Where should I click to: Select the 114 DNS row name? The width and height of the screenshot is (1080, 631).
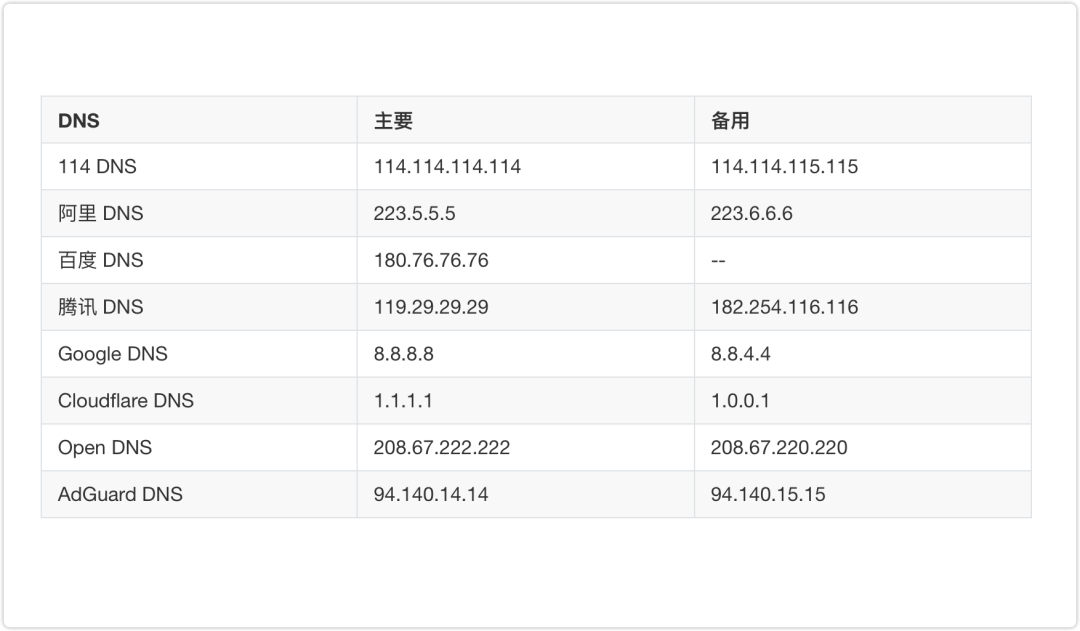pyautogui.click(x=97, y=167)
